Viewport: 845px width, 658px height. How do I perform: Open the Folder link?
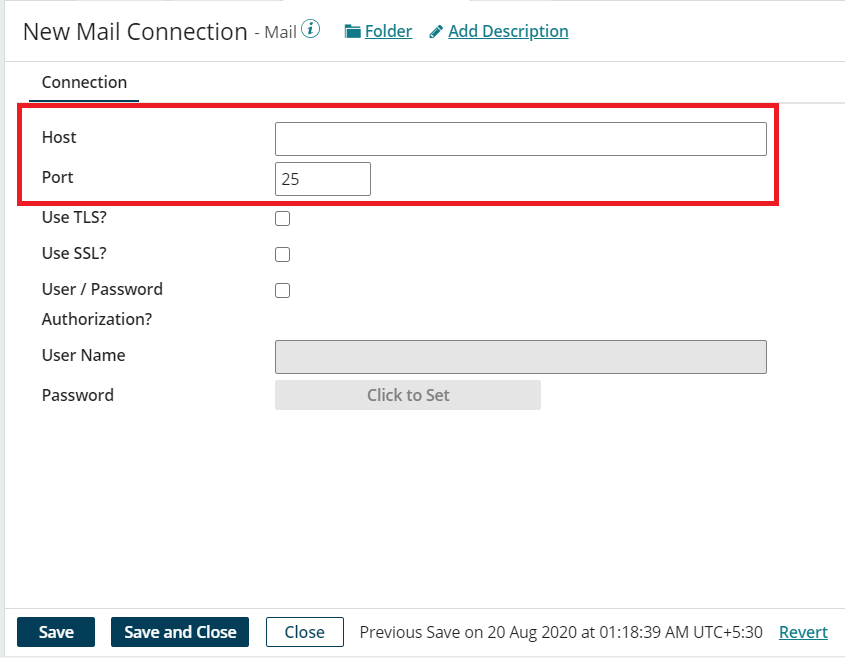tap(388, 31)
